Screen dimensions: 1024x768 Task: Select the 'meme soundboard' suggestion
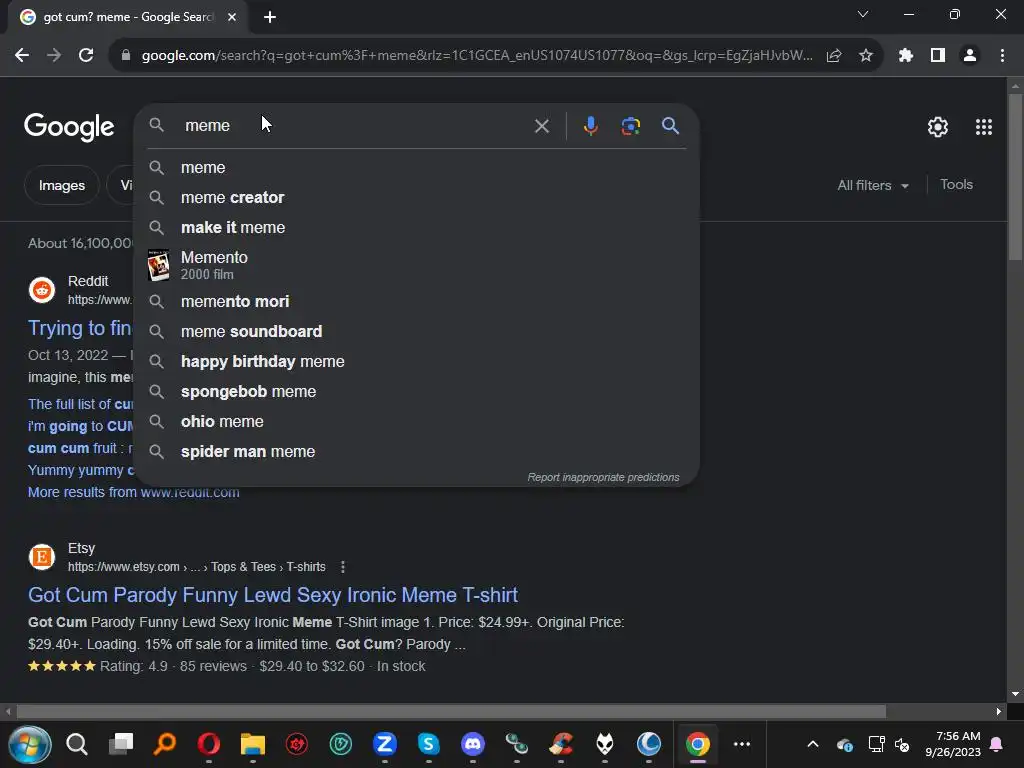coord(417,332)
